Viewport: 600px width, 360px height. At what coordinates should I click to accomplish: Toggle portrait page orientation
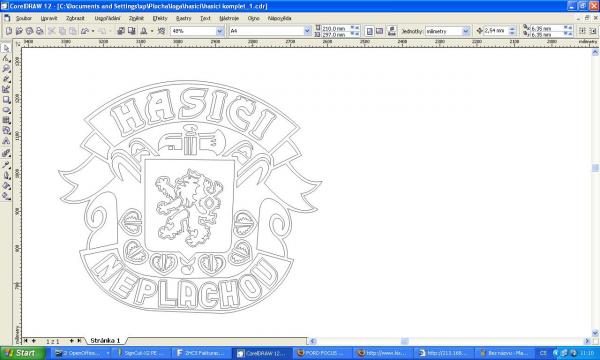369,31
